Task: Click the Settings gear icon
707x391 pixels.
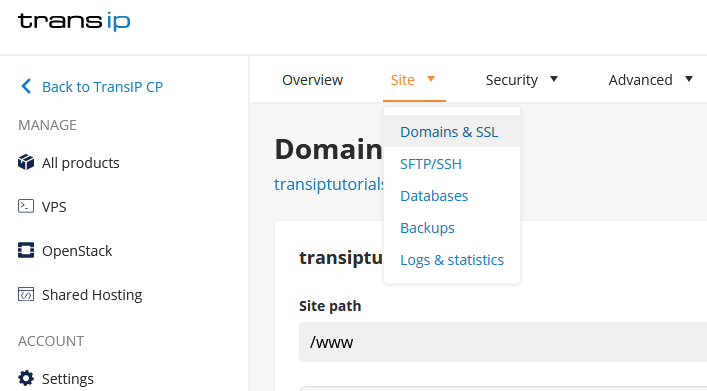Action: (26, 378)
